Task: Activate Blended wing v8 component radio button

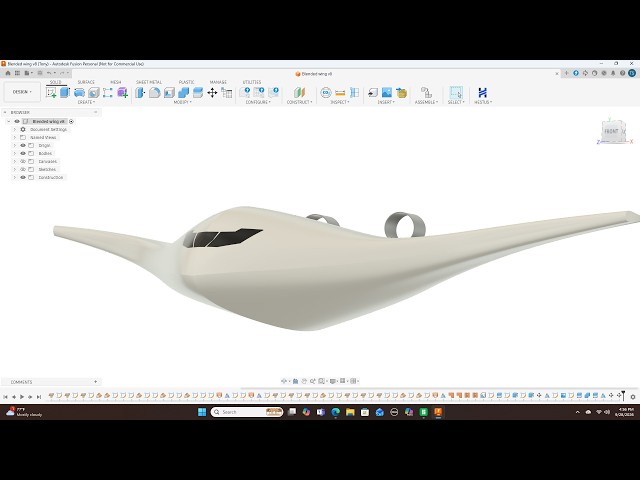Action: pyautogui.click(x=71, y=121)
